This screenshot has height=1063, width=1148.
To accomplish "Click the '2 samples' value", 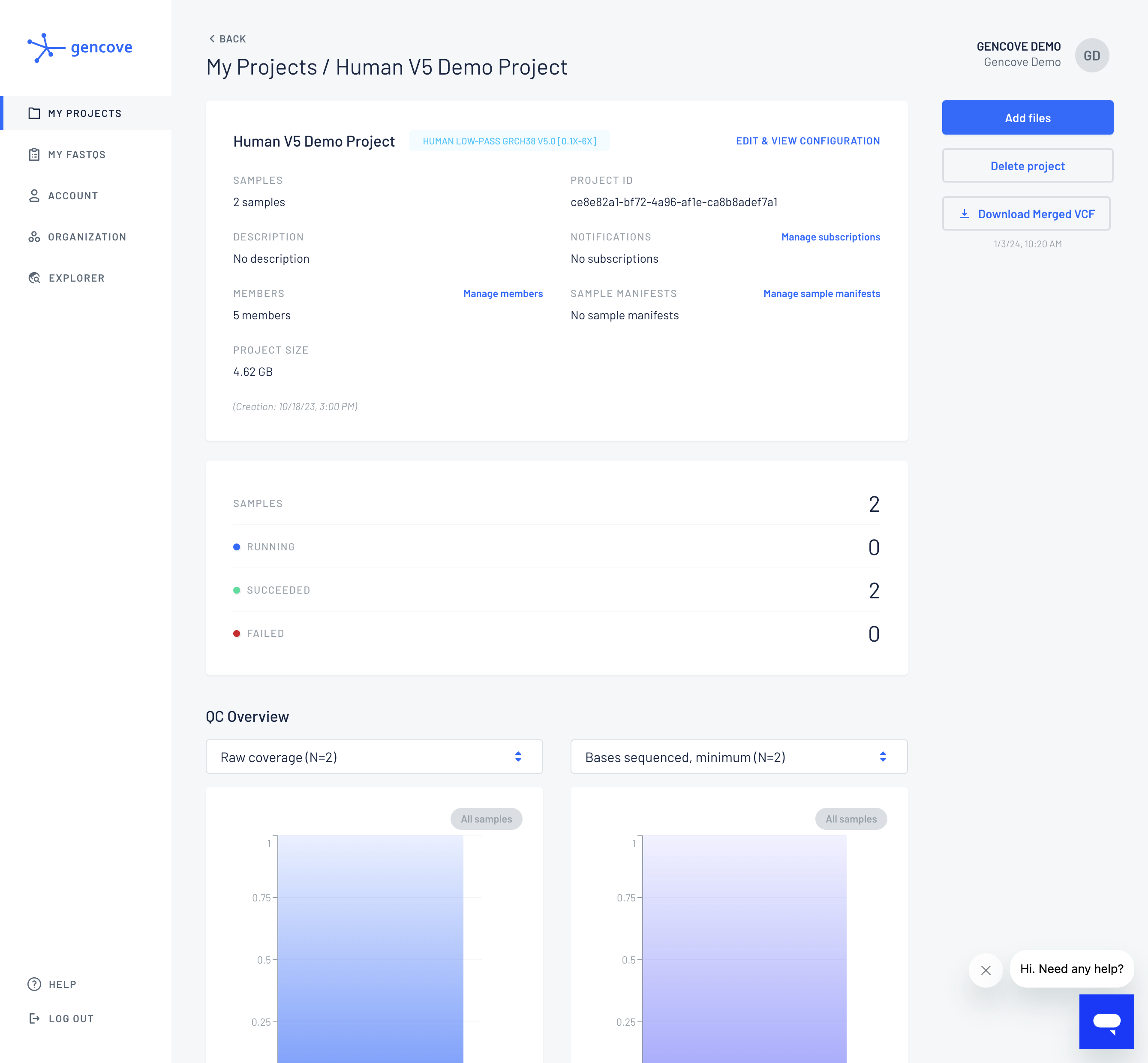I will click(259, 202).
